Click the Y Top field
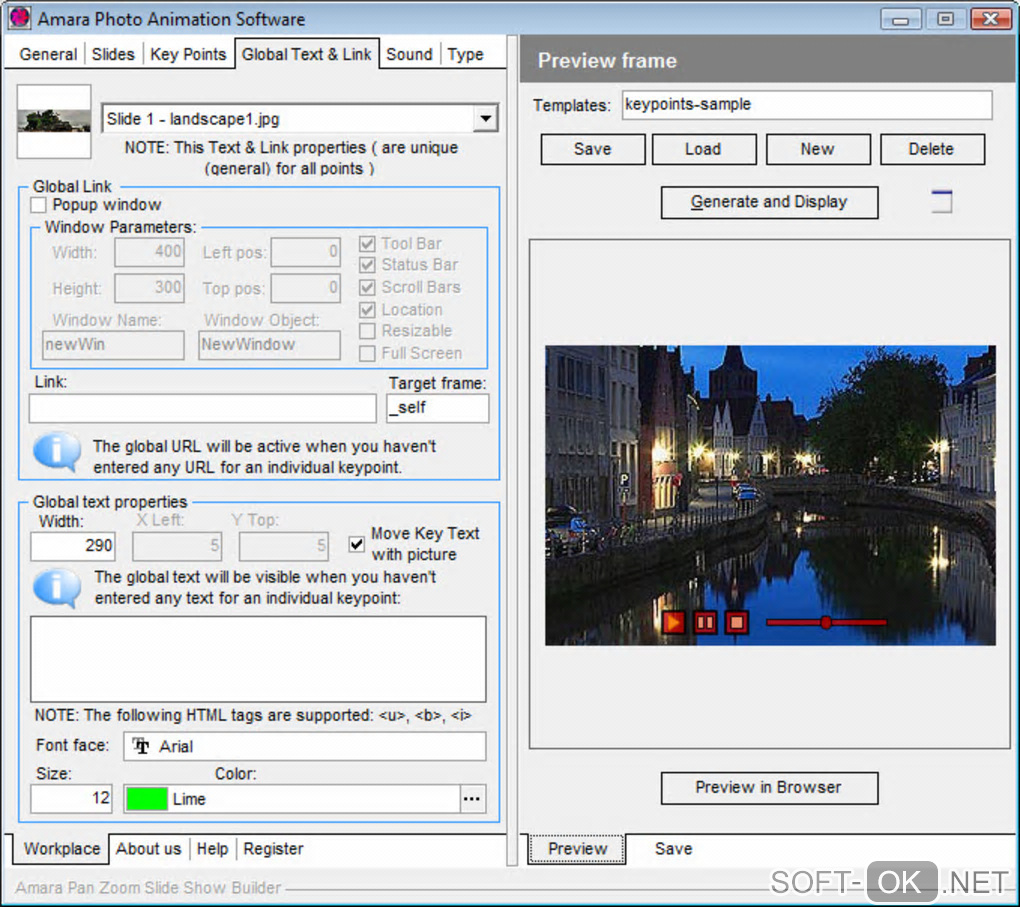The image size is (1020, 907). 284,546
